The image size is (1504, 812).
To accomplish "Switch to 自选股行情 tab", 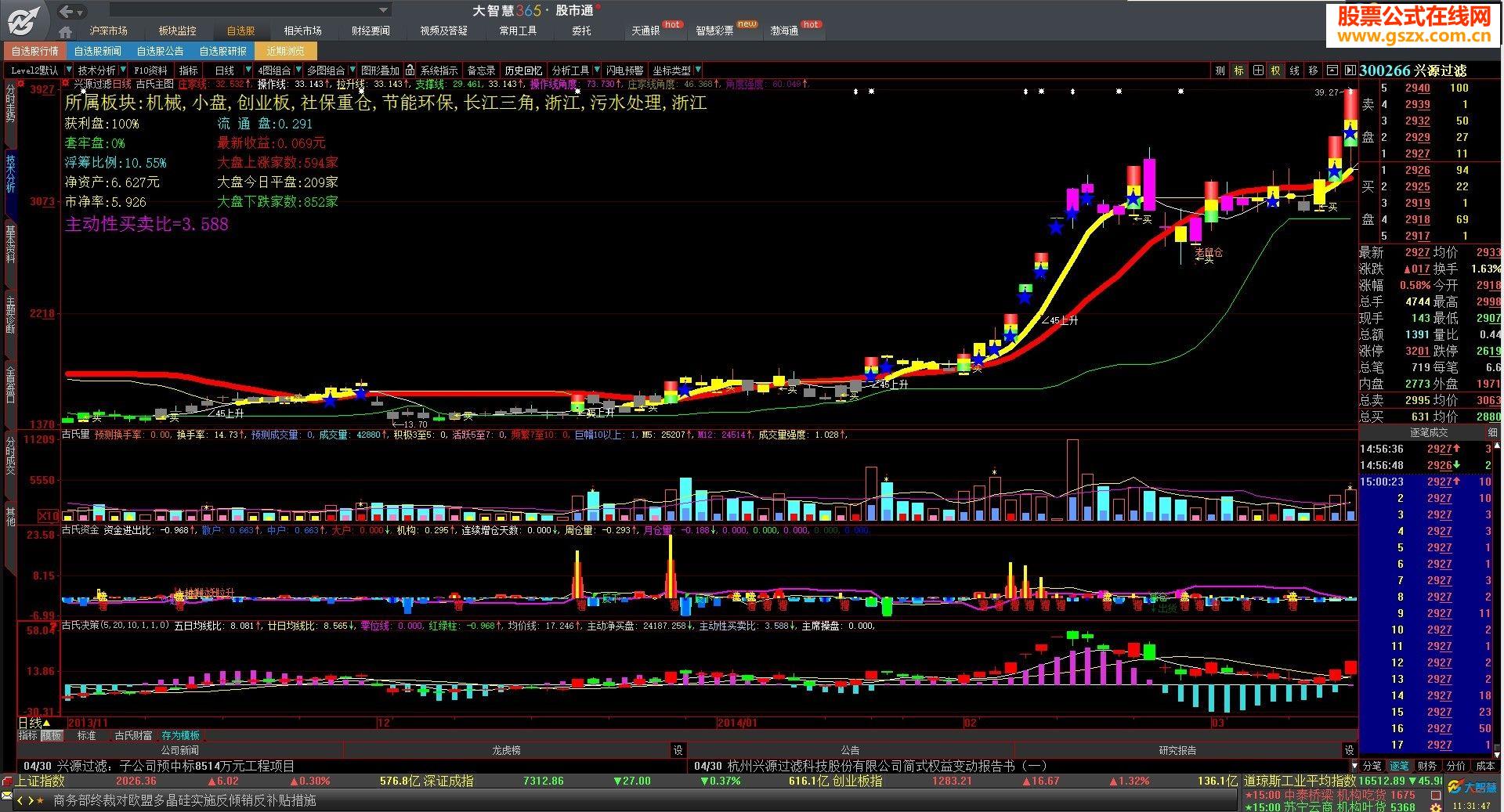I will coord(34,52).
